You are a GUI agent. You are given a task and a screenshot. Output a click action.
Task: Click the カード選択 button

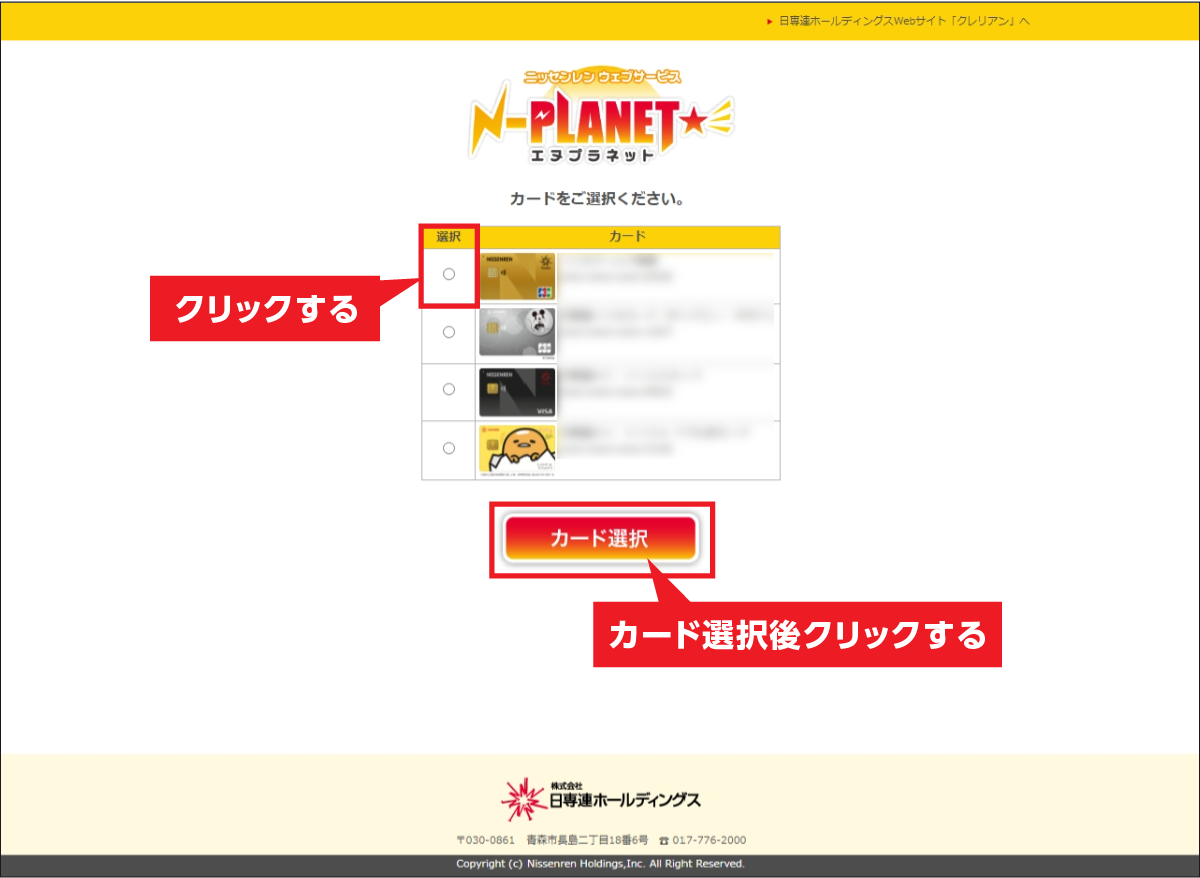(x=600, y=539)
